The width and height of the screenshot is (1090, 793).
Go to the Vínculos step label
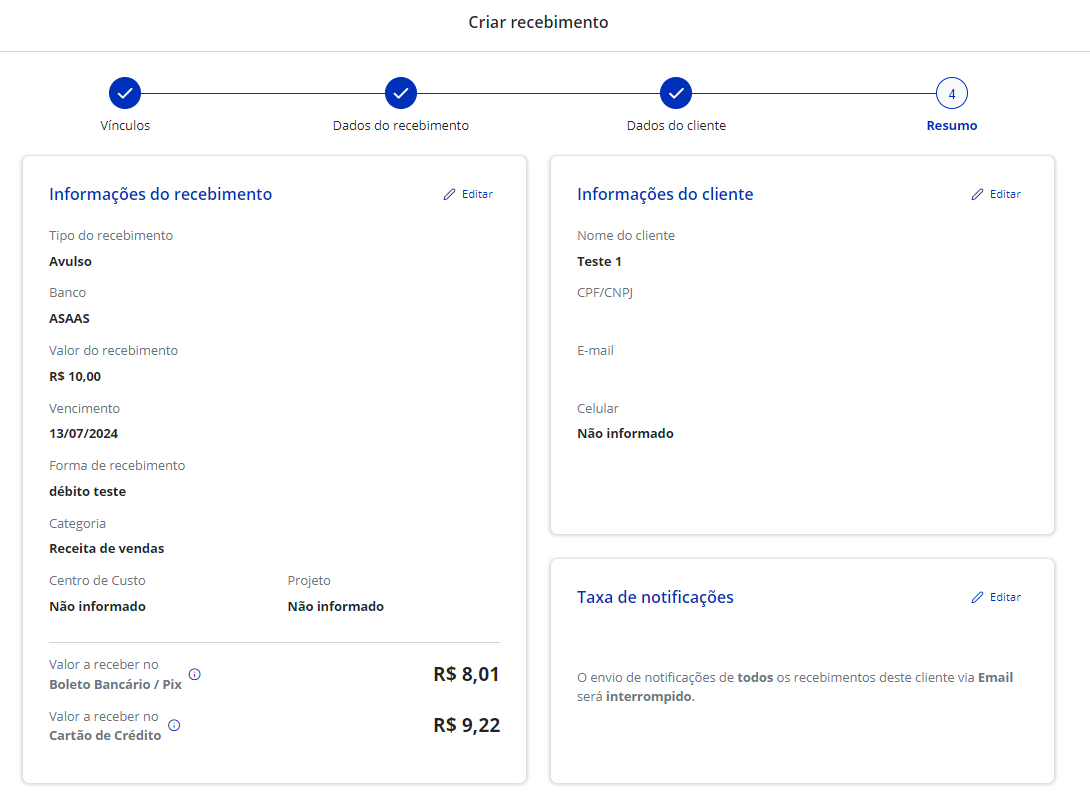[125, 126]
